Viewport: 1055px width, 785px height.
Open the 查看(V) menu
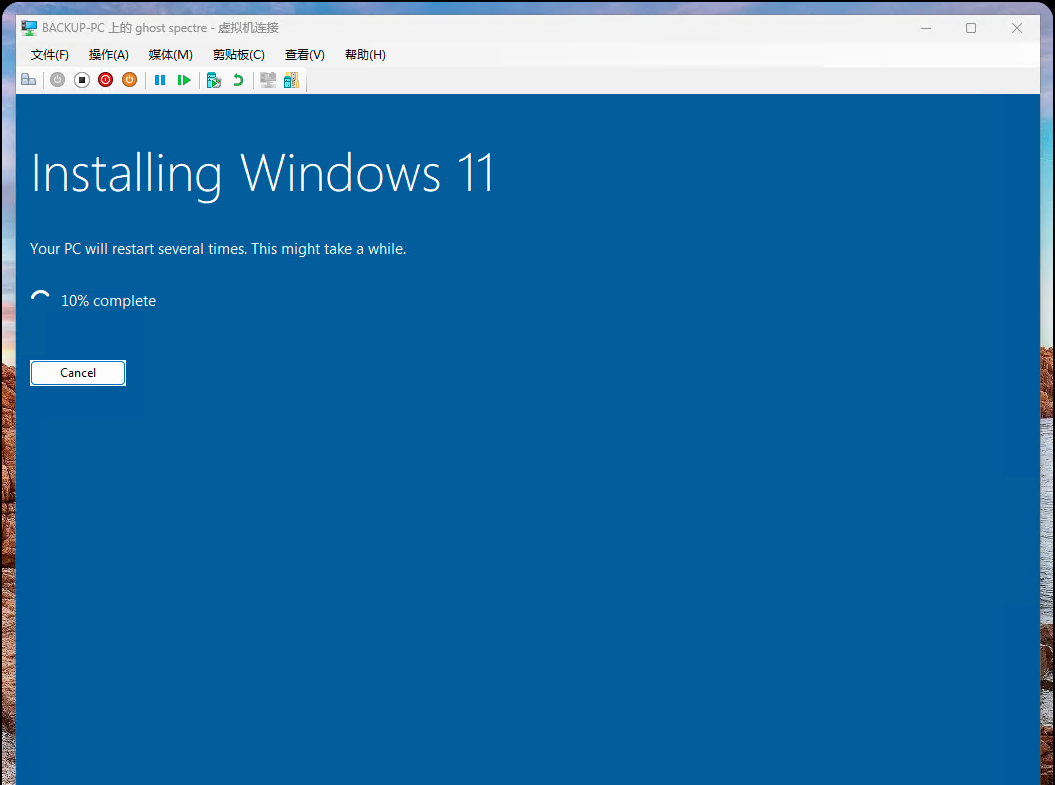coord(305,54)
